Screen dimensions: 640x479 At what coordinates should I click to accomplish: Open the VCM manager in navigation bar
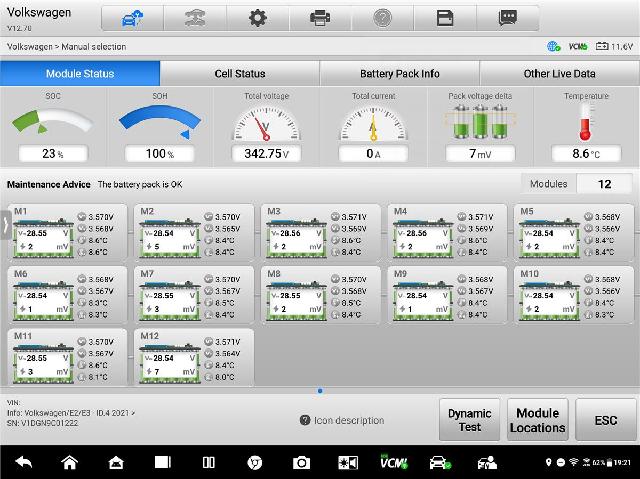pyautogui.click(x=394, y=462)
